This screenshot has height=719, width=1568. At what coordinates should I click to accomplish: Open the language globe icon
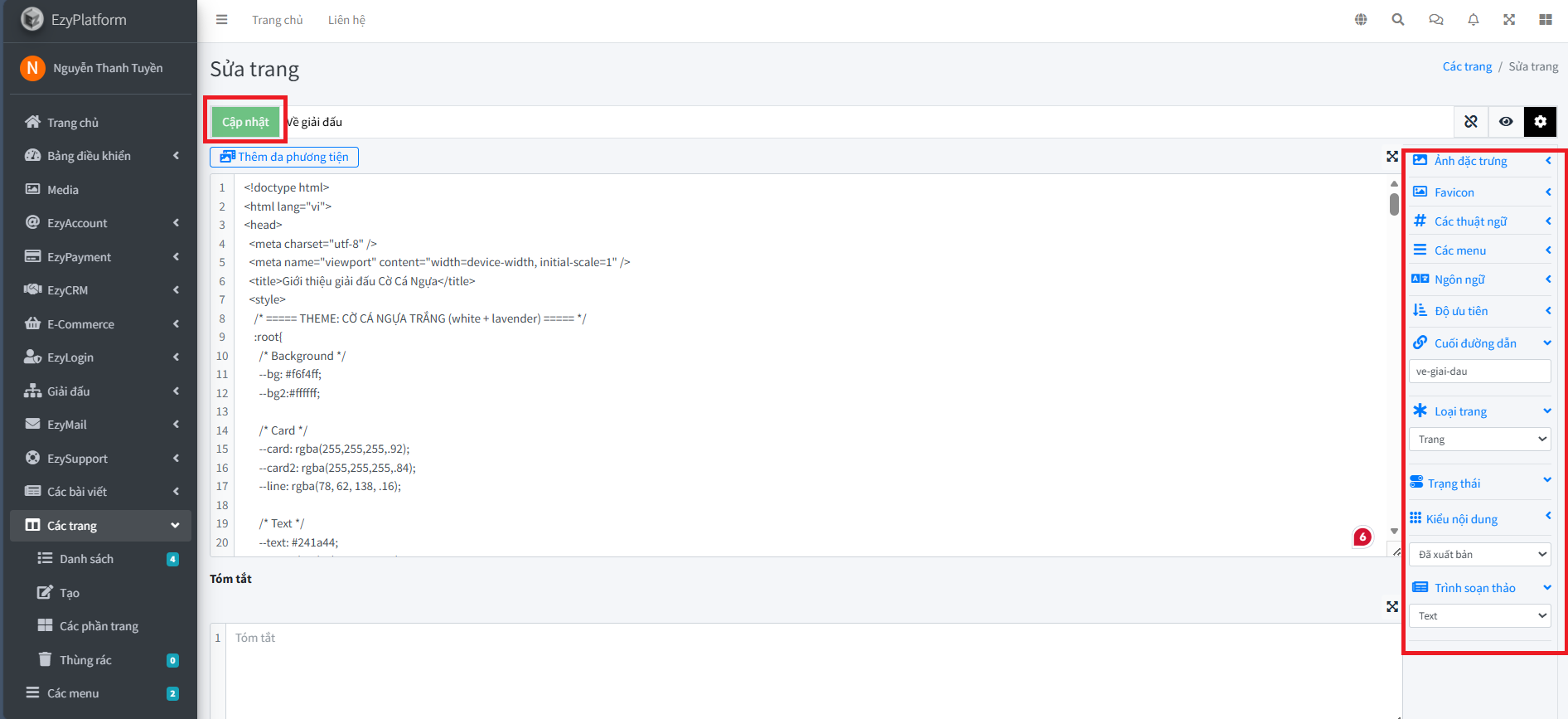1361,20
